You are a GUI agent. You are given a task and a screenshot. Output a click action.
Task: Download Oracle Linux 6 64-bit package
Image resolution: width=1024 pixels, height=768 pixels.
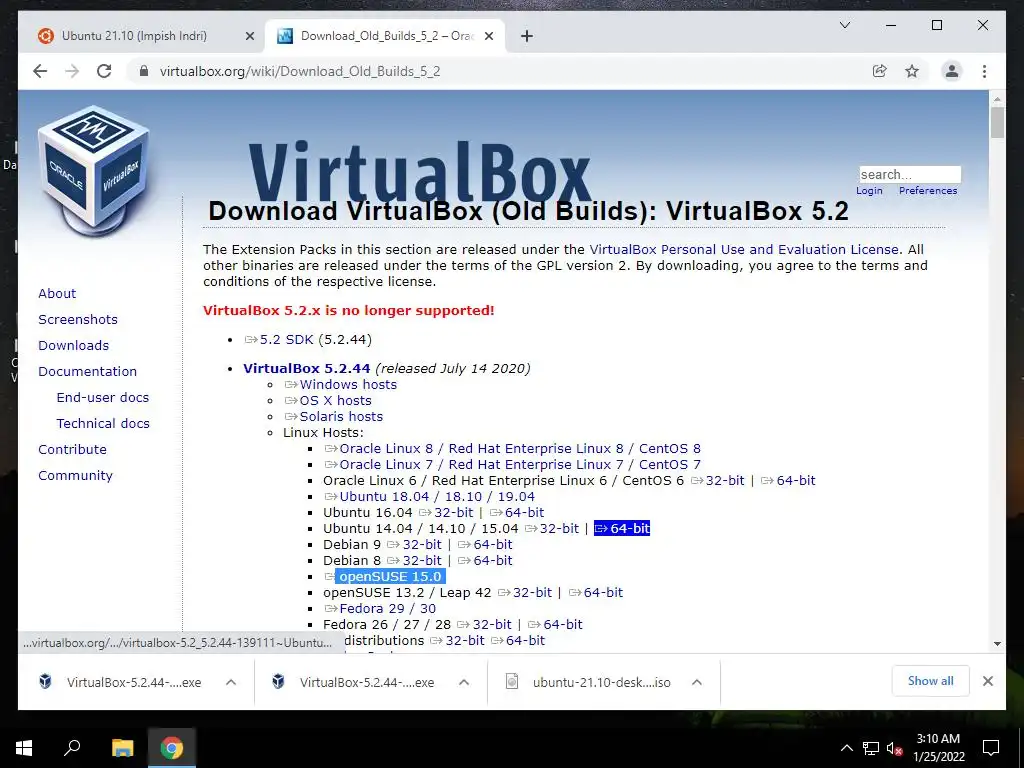tap(788, 481)
